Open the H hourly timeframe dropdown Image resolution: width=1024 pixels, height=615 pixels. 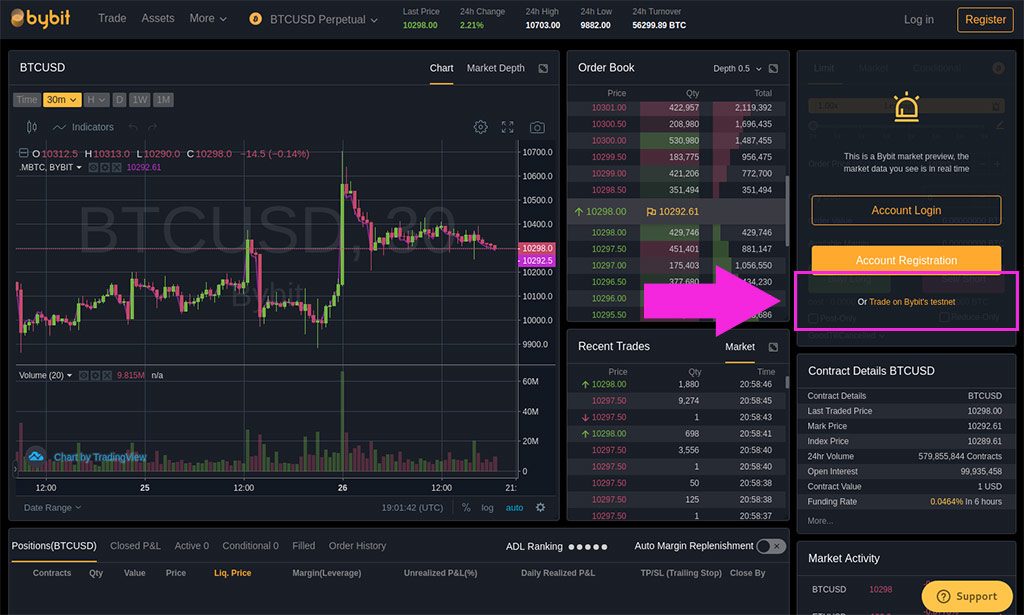point(96,100)
